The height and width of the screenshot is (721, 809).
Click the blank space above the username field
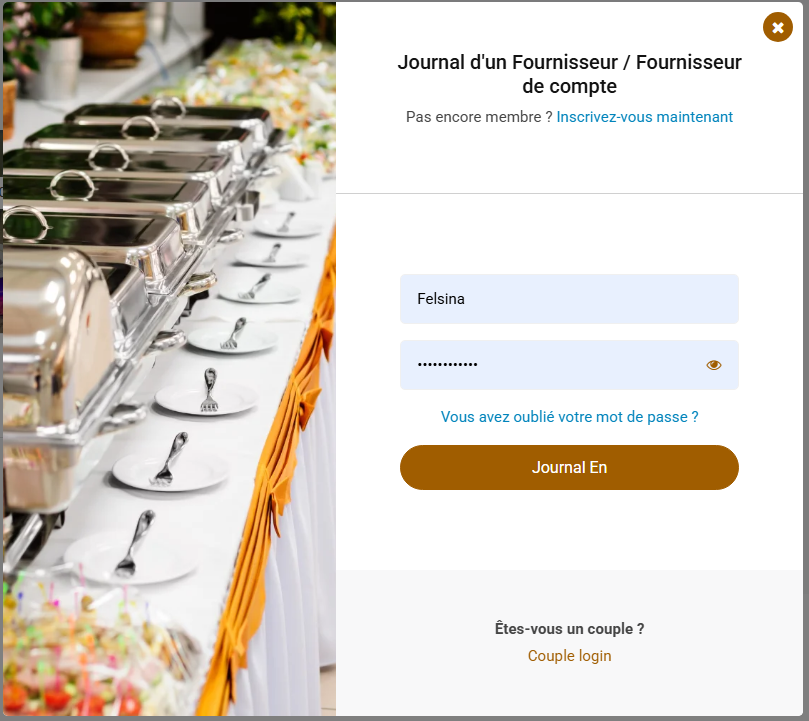(x=569, y=233)
